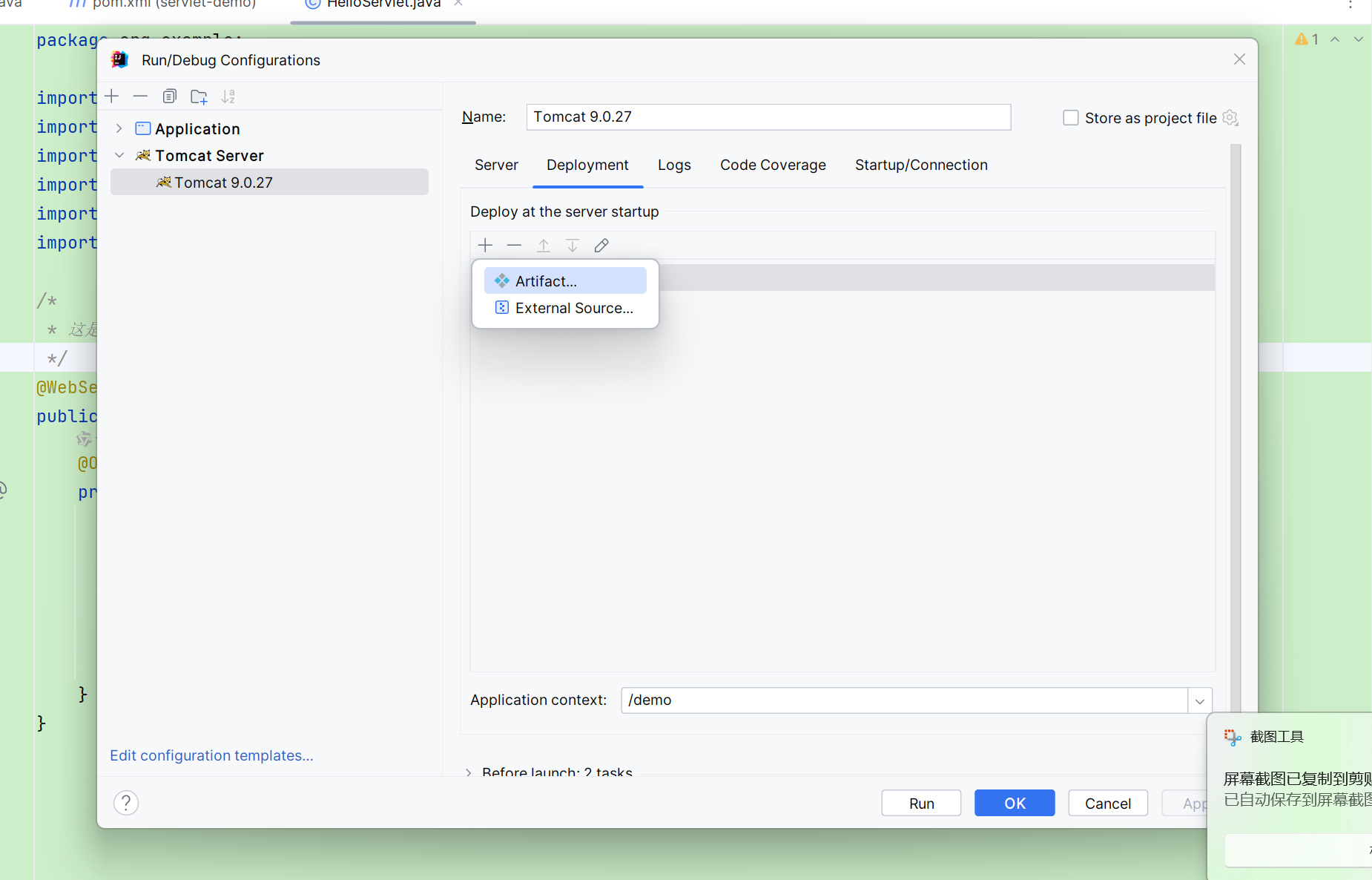Click the Tomcat Server category icon
The image size is (1372, 880).
tap(143, 155)
